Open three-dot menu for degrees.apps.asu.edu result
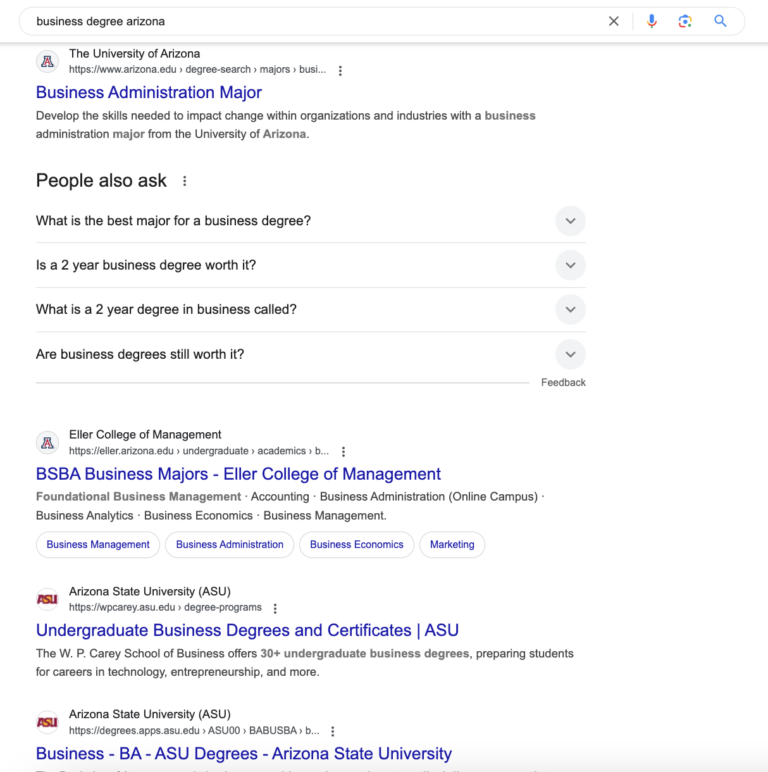 click(x=333, y=732)
